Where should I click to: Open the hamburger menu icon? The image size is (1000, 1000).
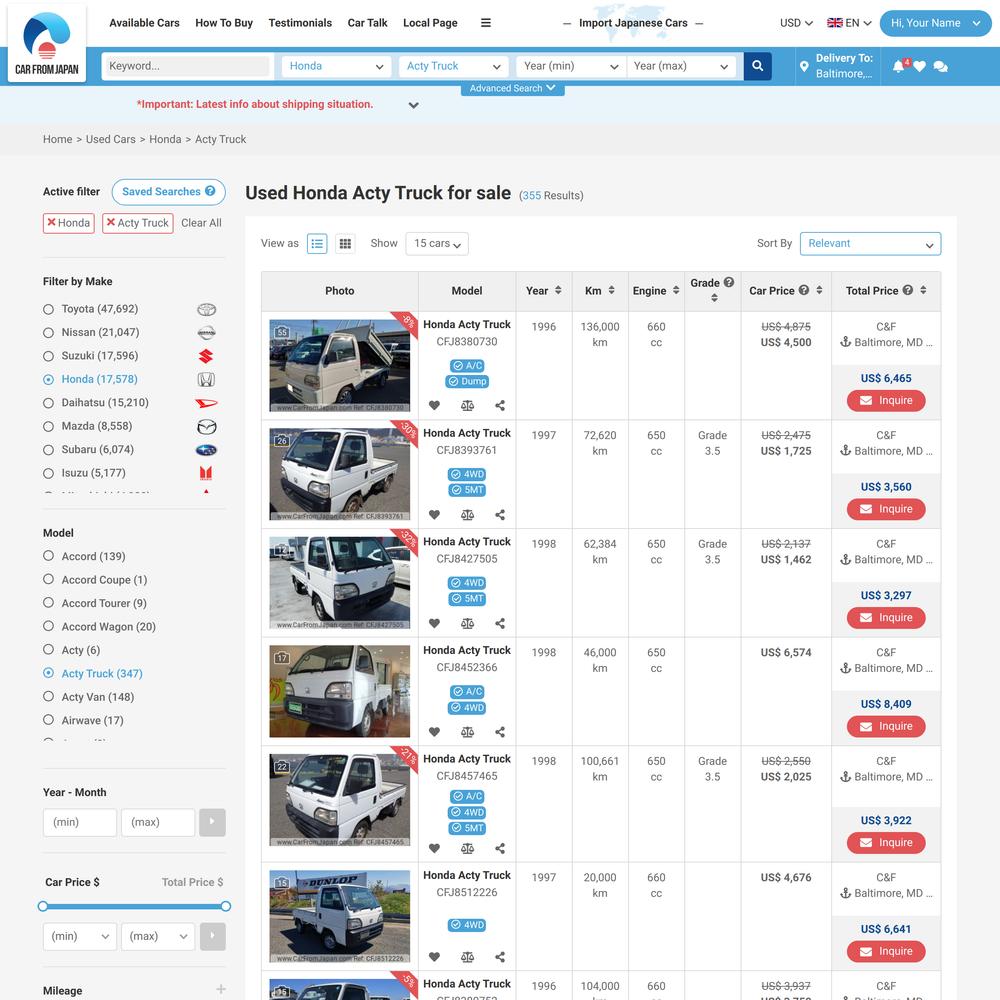[485, 23]
